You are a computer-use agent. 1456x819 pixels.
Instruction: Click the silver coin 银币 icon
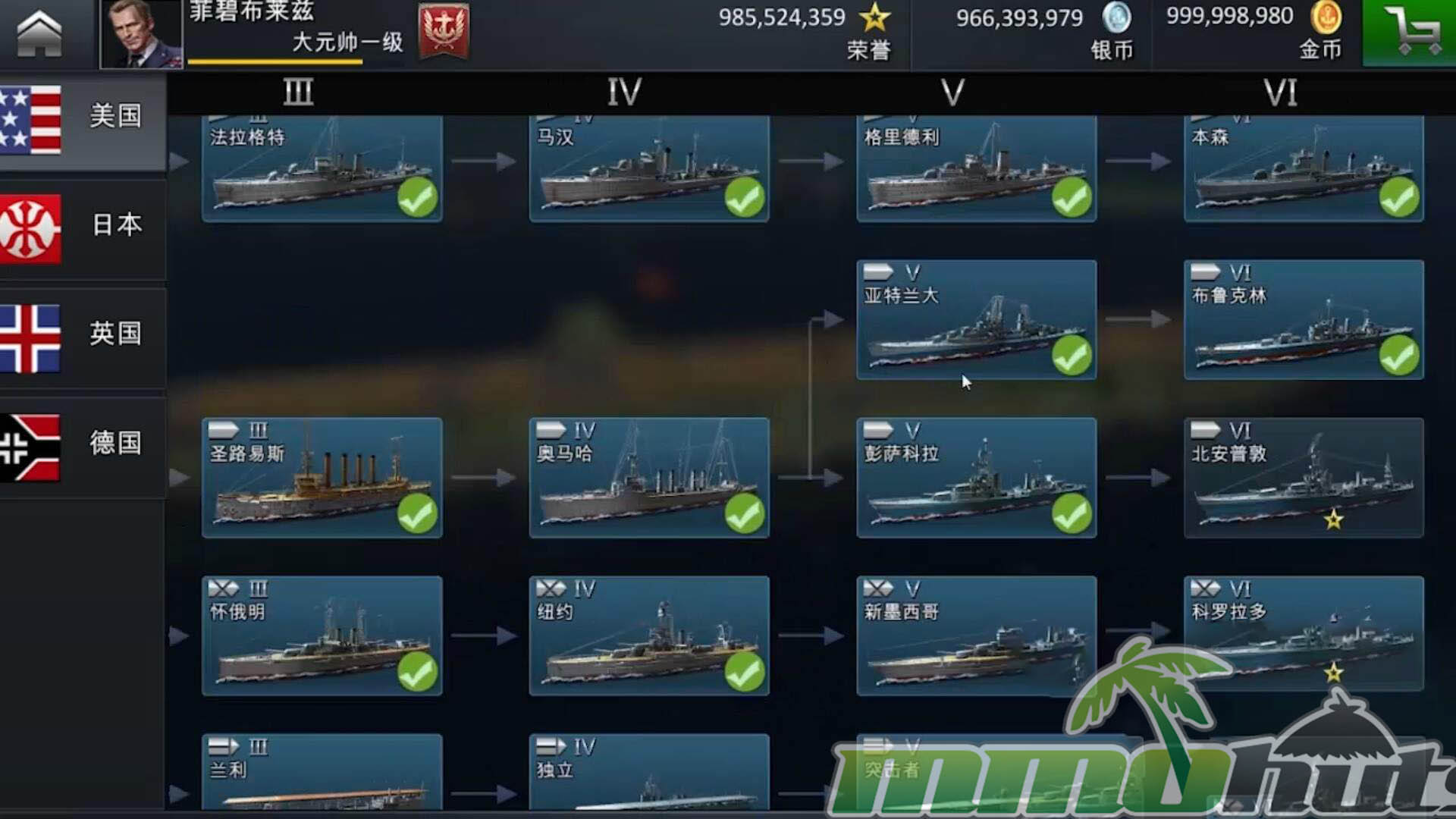pyautogui.click(x=1116, y=17)
